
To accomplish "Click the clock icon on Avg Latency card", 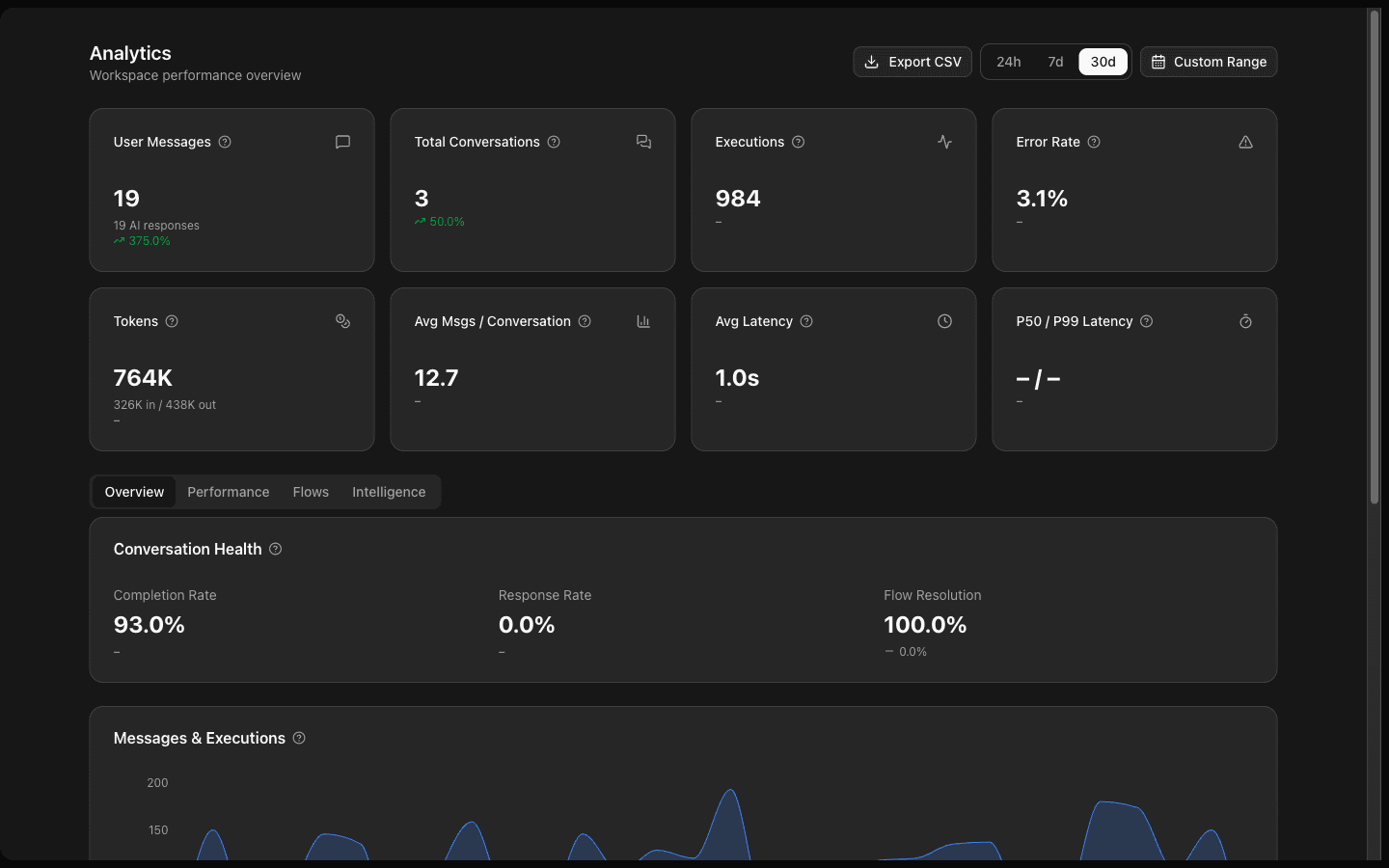I will [944, 321].
